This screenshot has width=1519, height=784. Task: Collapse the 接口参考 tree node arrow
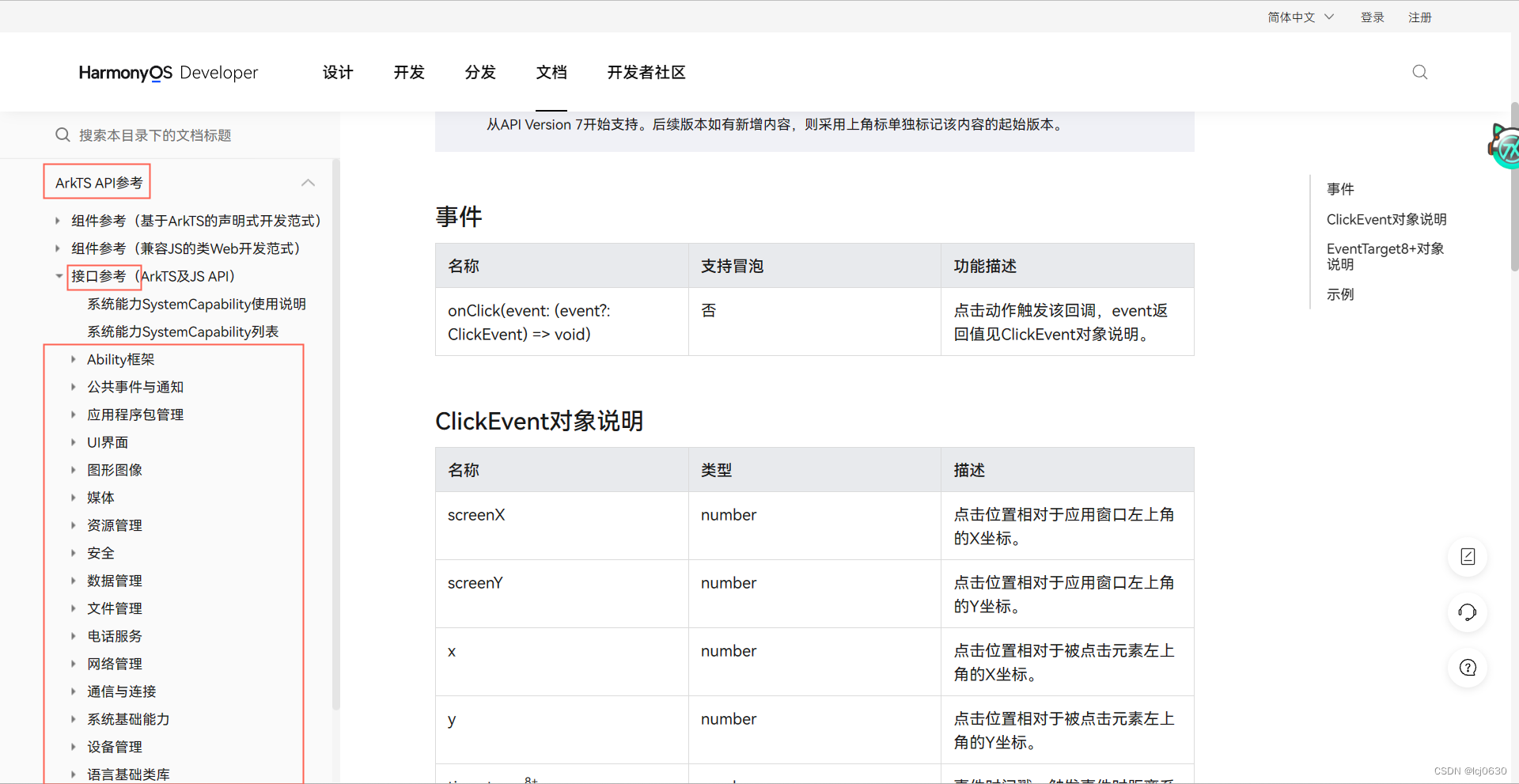(58, 276)
